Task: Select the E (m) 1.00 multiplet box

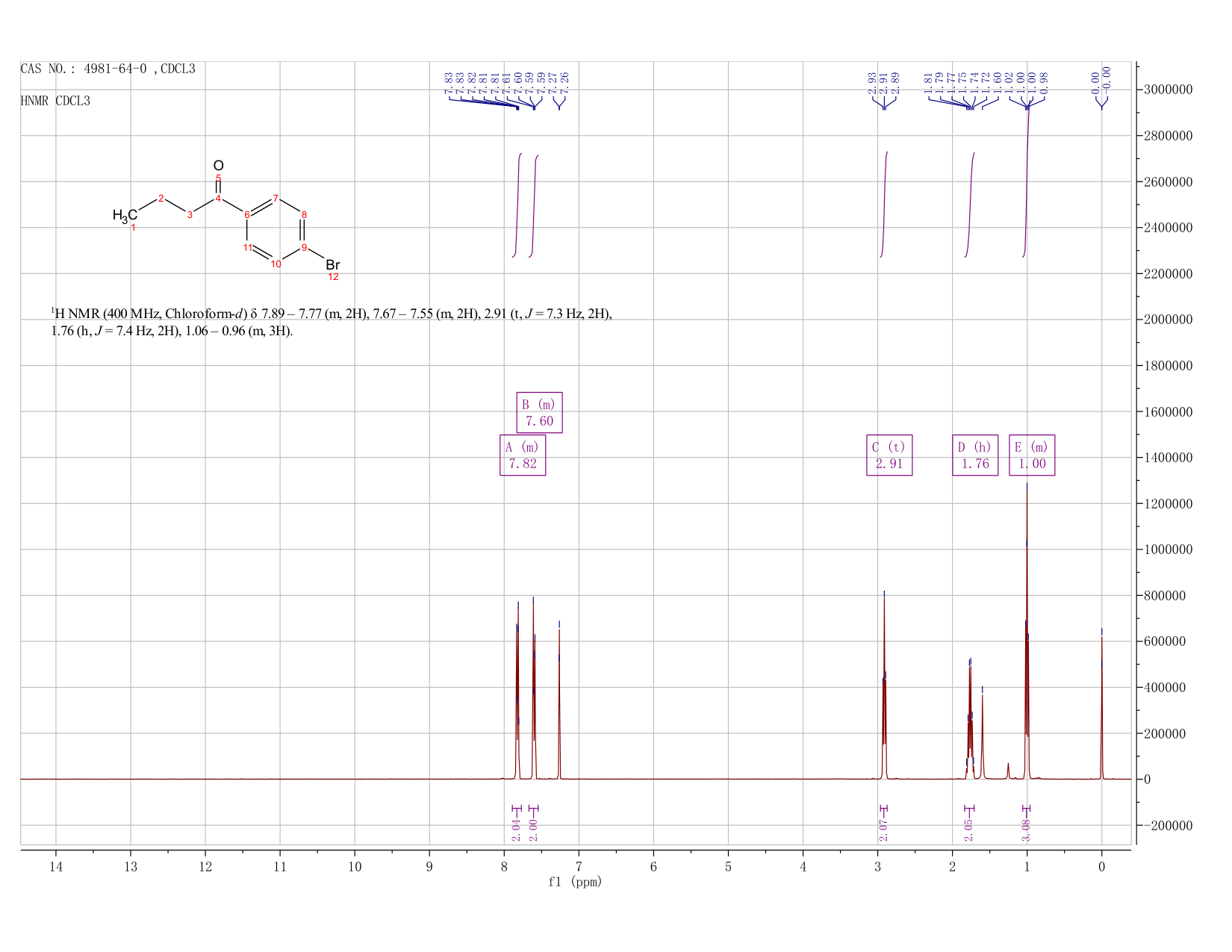Action: [x=1032, y=455]
